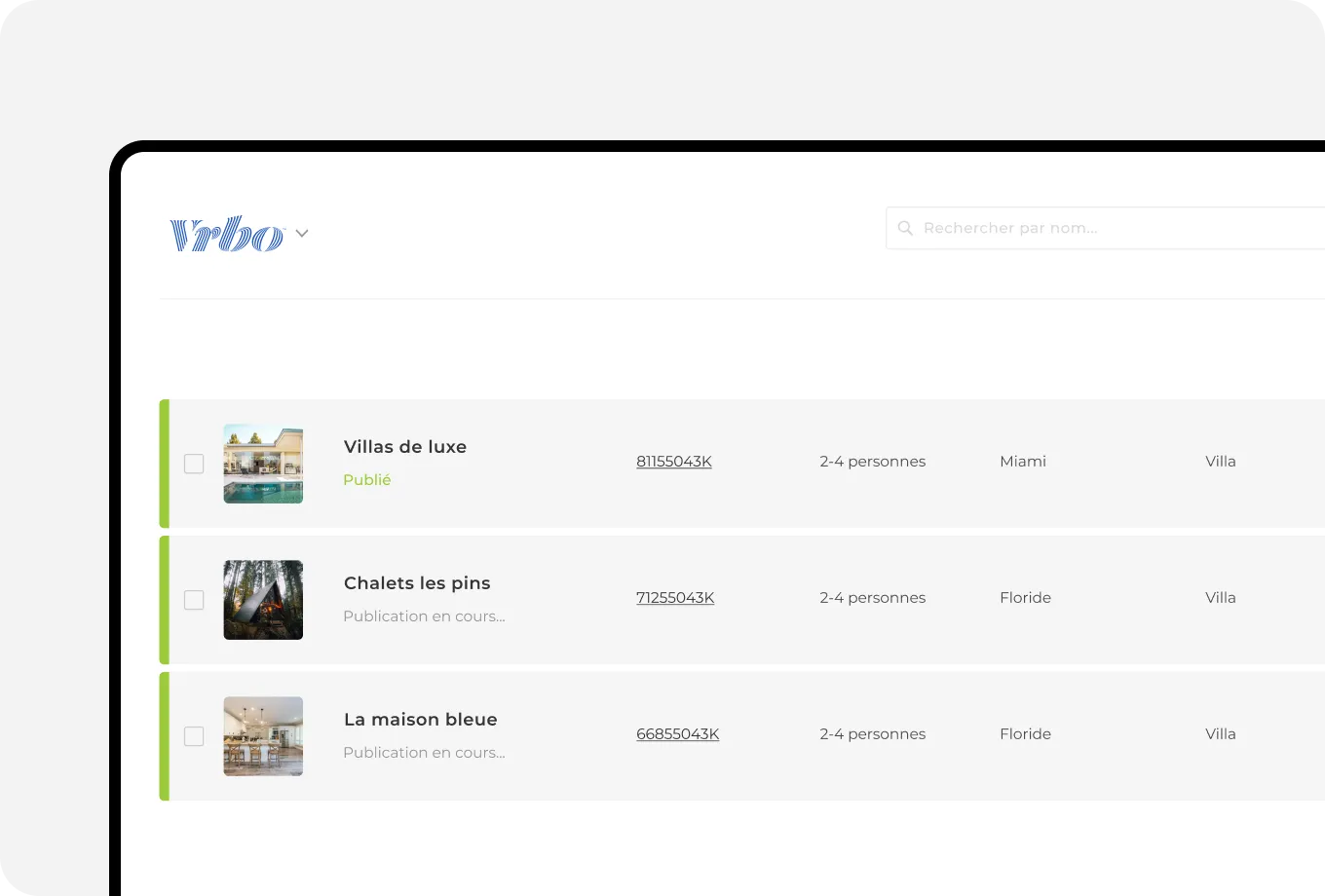Click 'Publication en cours...' under Chalets les pins

click(x=424, y=616)
